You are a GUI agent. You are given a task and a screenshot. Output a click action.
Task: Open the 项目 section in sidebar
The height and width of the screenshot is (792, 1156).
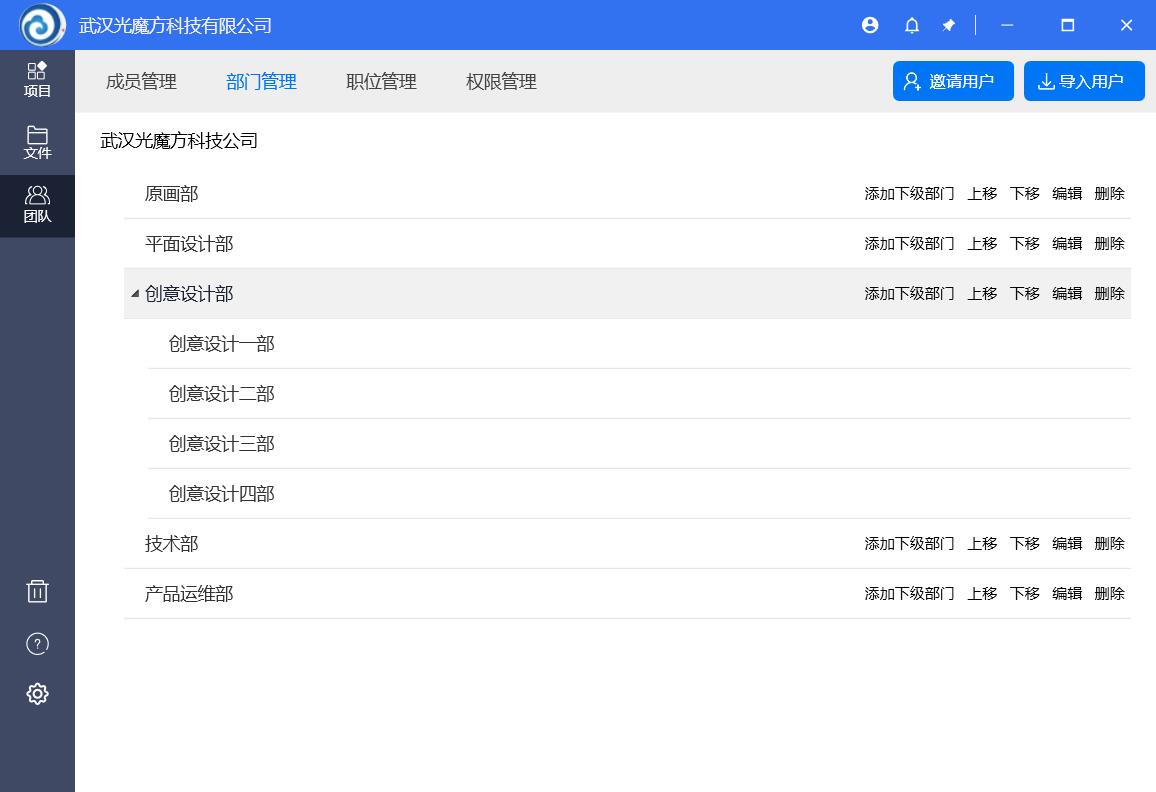[37, 80]
